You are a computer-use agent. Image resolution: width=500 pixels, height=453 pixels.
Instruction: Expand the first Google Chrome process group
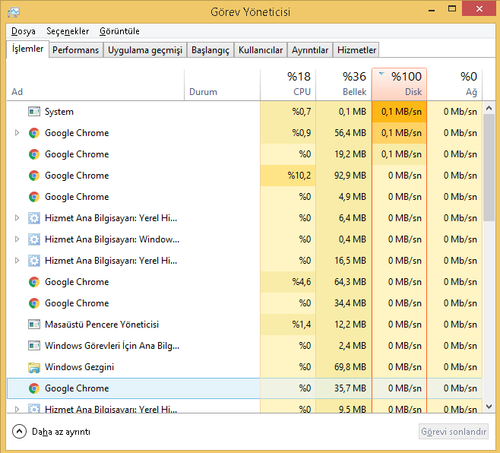17,133
